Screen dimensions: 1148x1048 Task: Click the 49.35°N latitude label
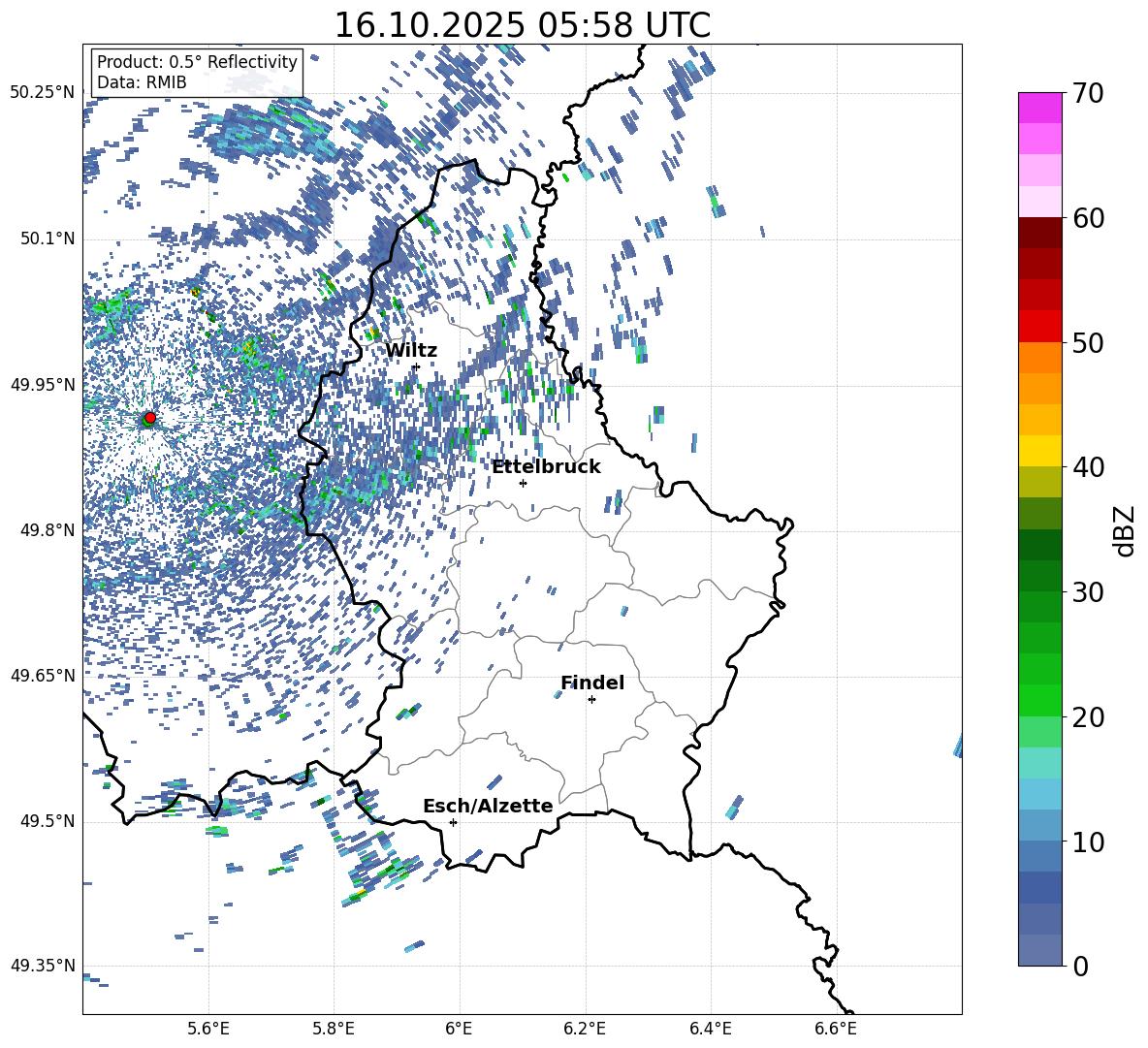point(43,966)
